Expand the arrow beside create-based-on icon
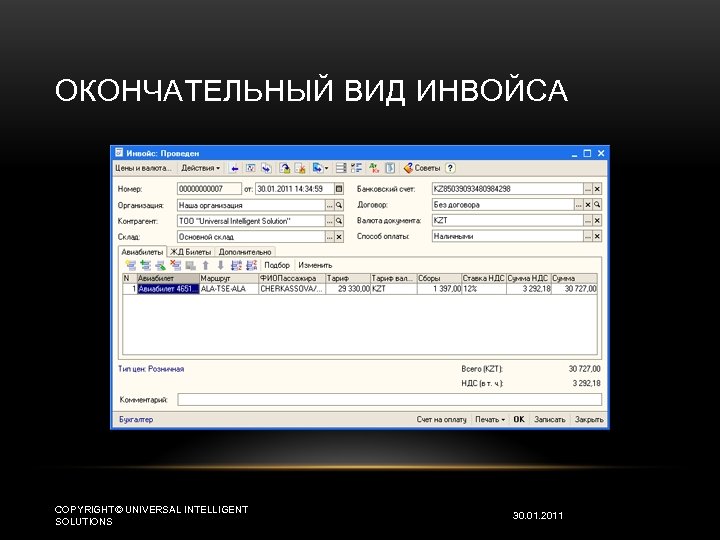720x540 pixels. (326, 169)
